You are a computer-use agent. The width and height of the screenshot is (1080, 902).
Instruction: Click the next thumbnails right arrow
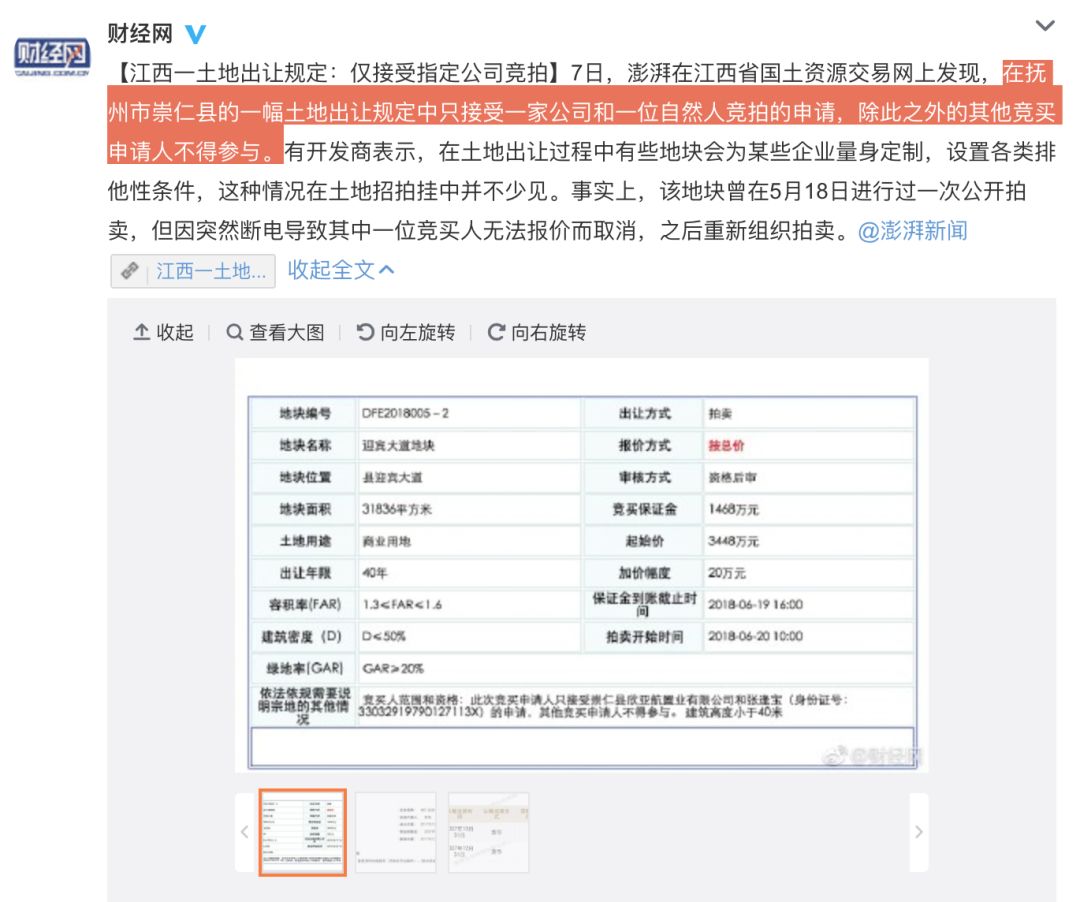(x=919, y=832)
